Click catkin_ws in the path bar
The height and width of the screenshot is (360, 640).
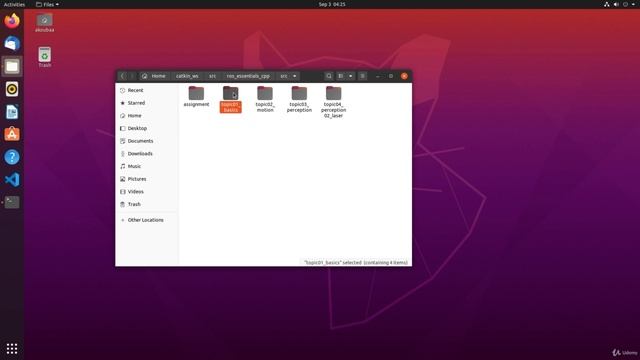pos(187,76)
